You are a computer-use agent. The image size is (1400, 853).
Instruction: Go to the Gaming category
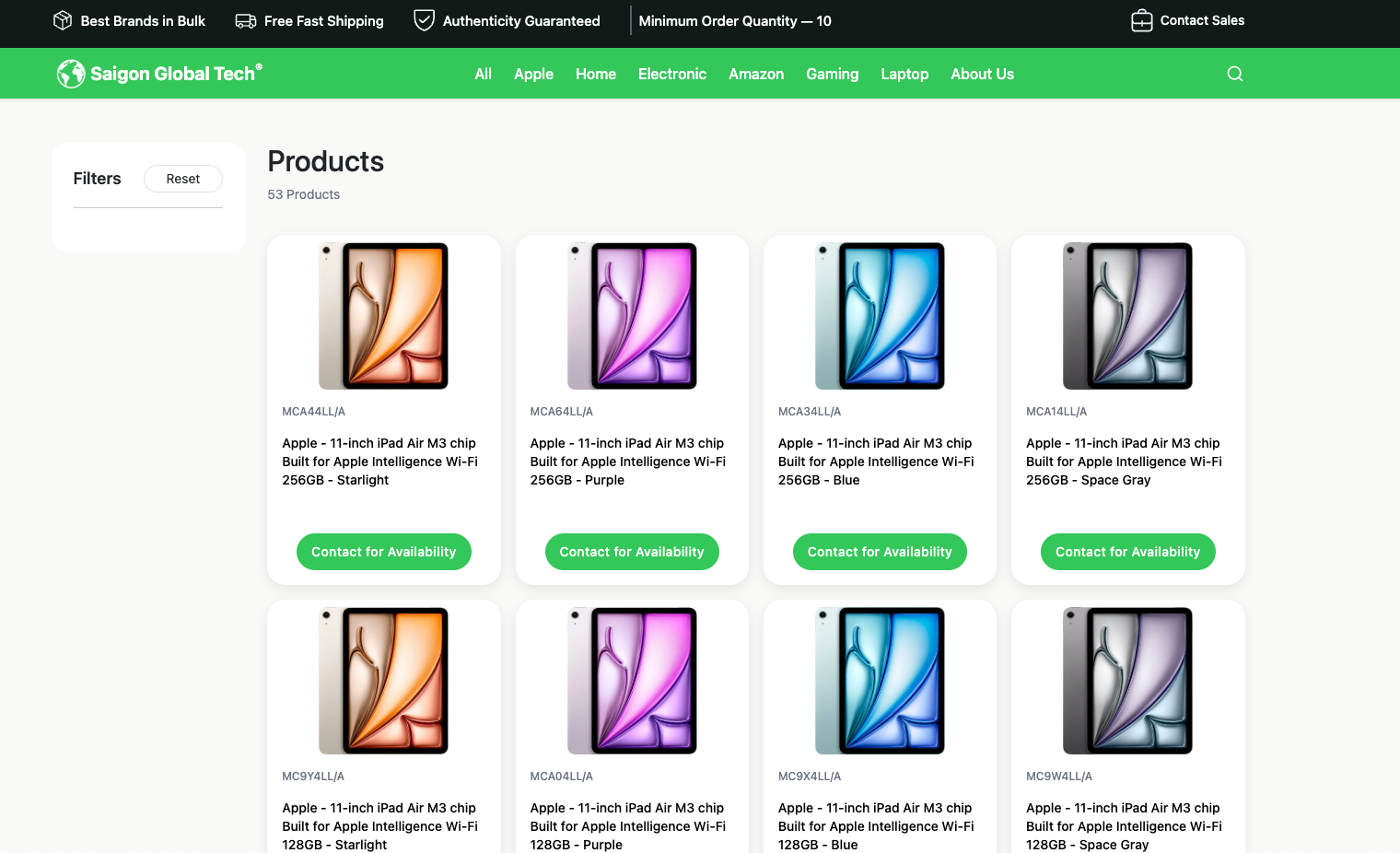pos(832,74)
